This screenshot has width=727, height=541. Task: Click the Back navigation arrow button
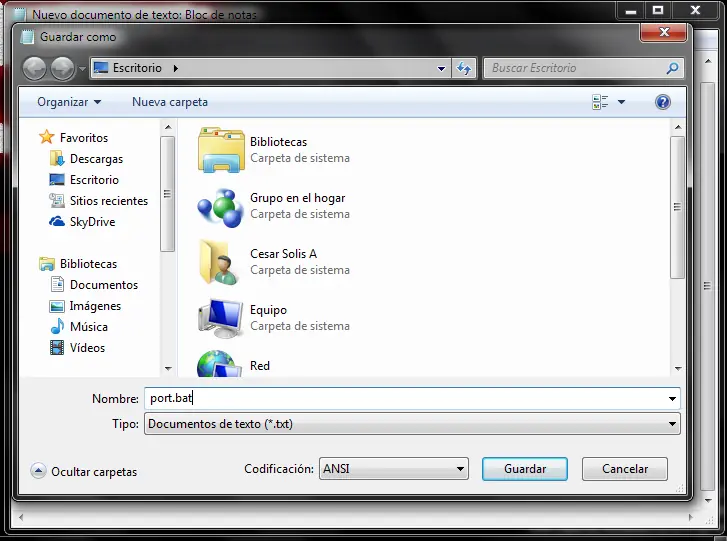coord(35,68)
